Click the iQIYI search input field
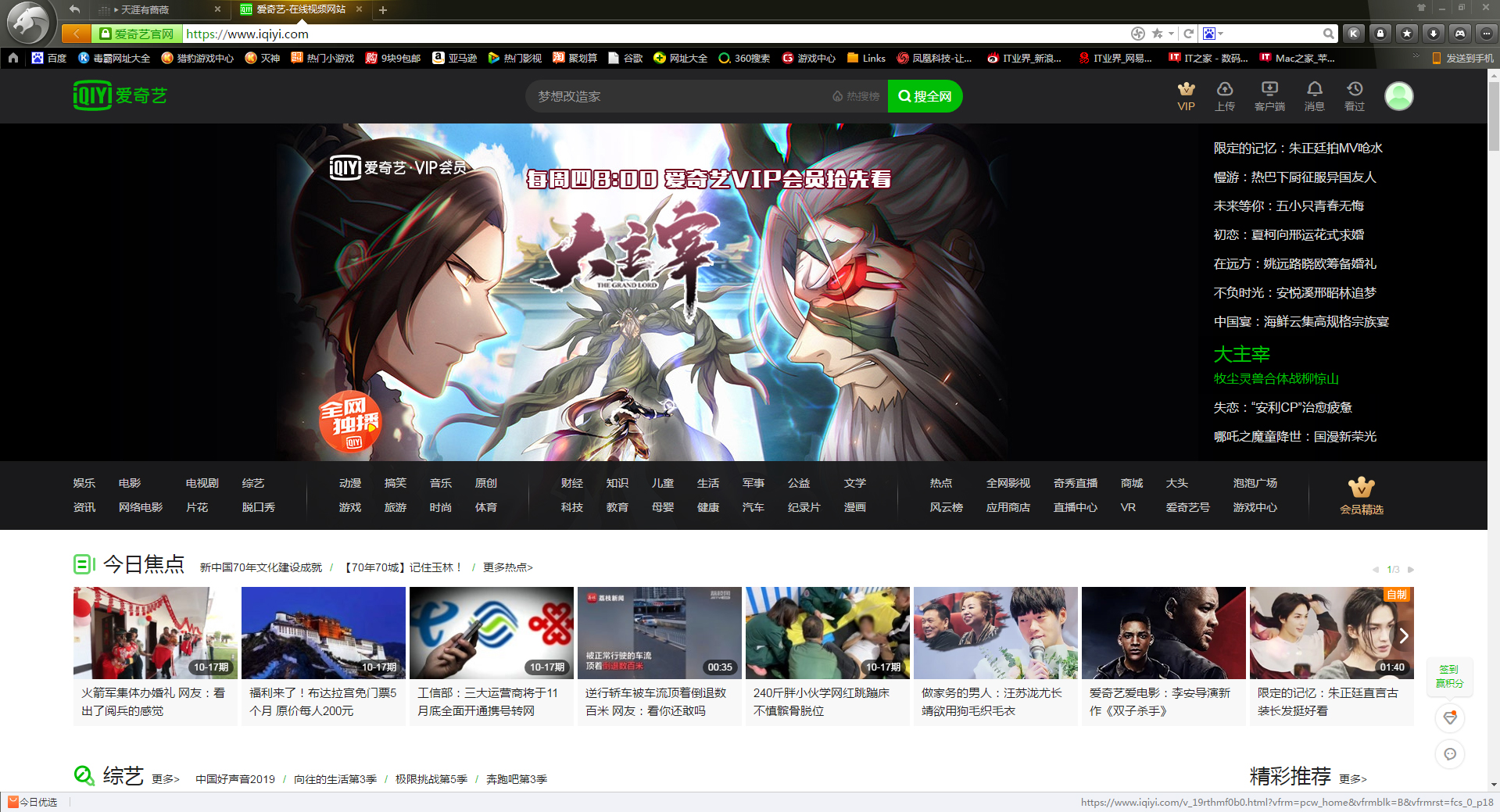The width and height of the screenshot is (1500, 812). point(680,96)
